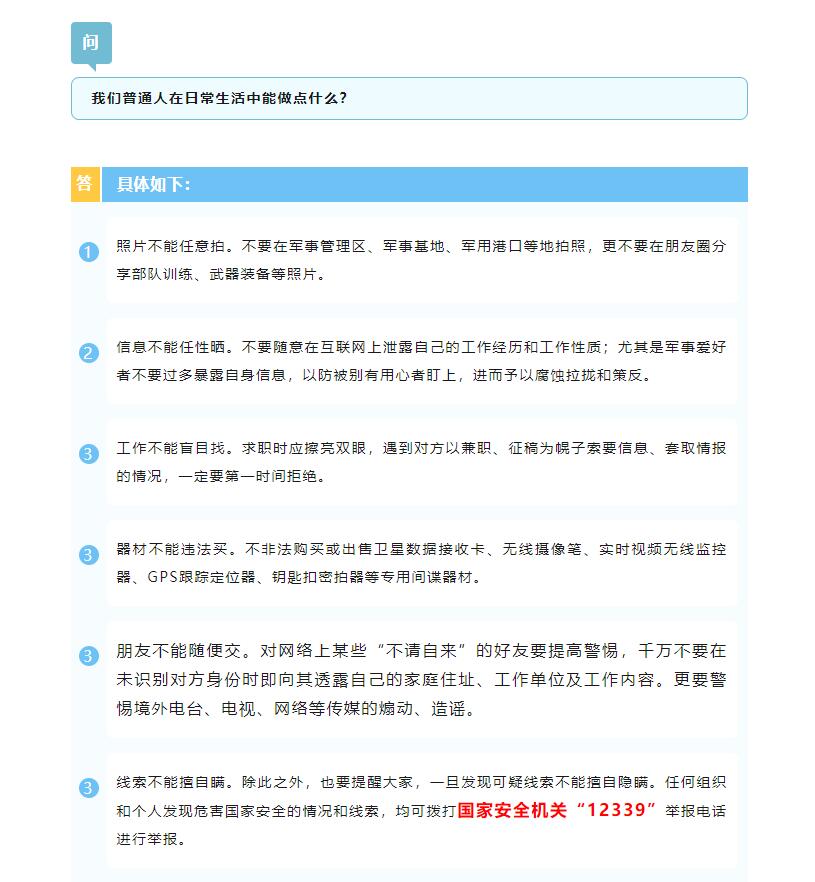Click the sentence starting 照片不能任意拍

pos(171,246)
